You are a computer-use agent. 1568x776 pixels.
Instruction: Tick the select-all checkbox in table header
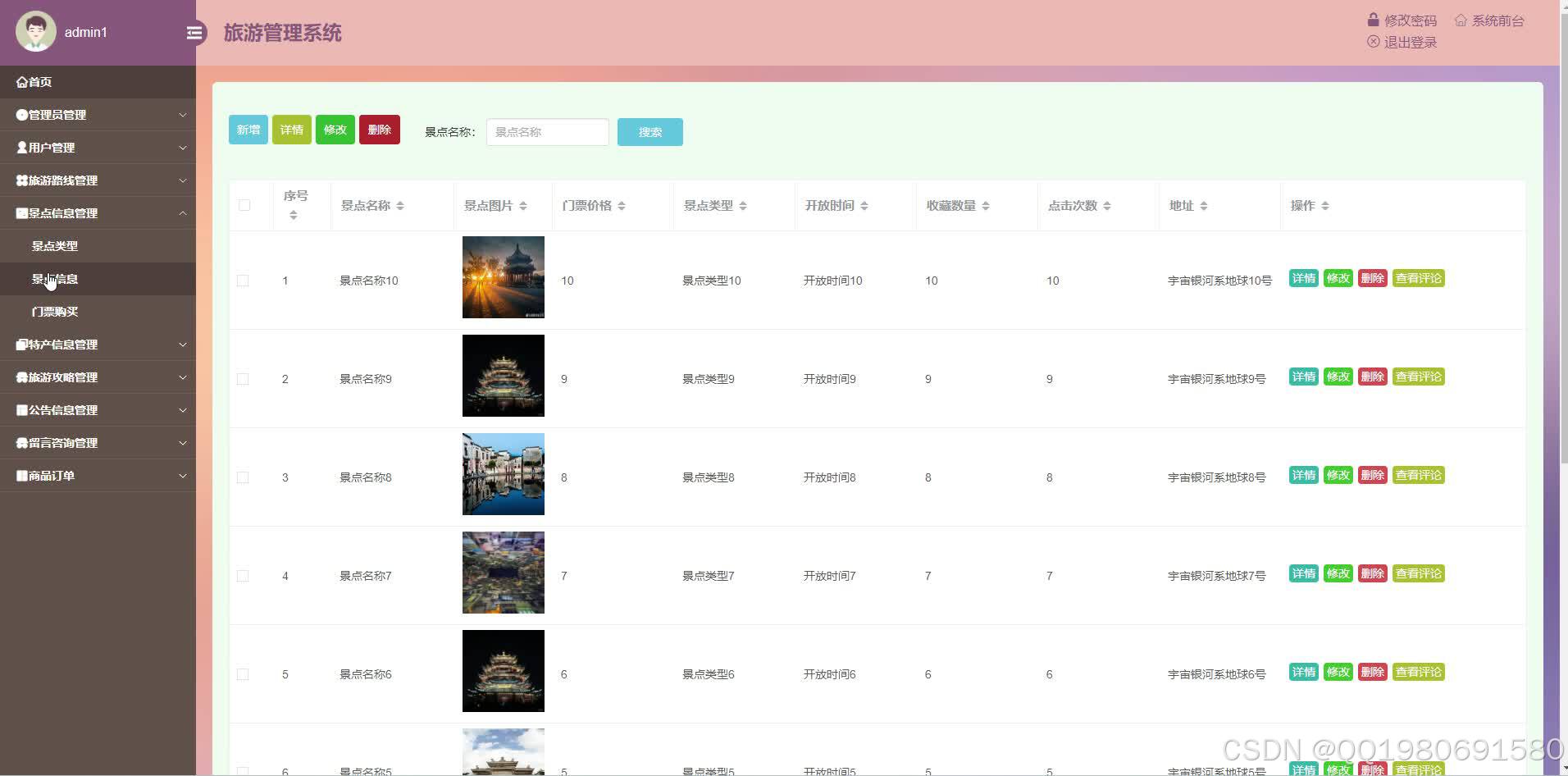point(244,205)
